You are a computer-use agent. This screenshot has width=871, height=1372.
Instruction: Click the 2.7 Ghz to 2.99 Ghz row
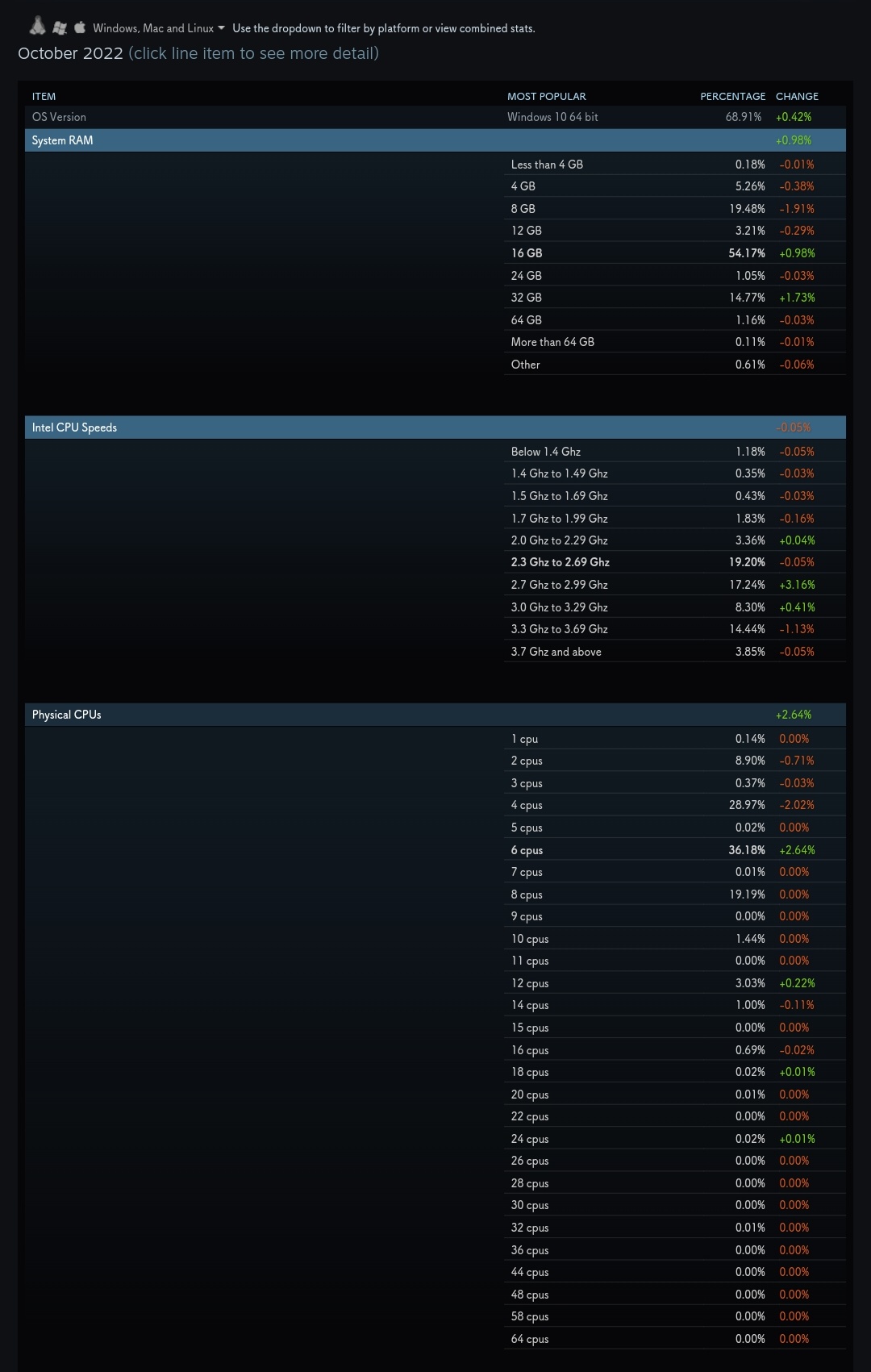[x=675, y=585]
